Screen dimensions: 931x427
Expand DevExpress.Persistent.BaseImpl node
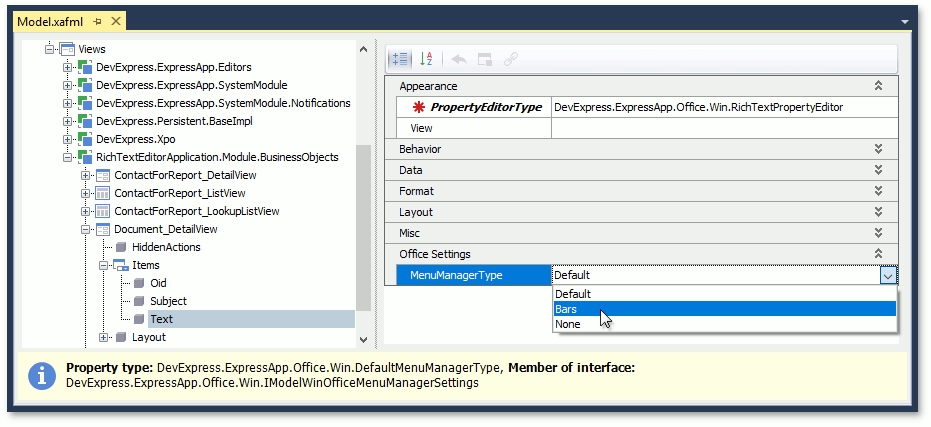click(67, 121)
